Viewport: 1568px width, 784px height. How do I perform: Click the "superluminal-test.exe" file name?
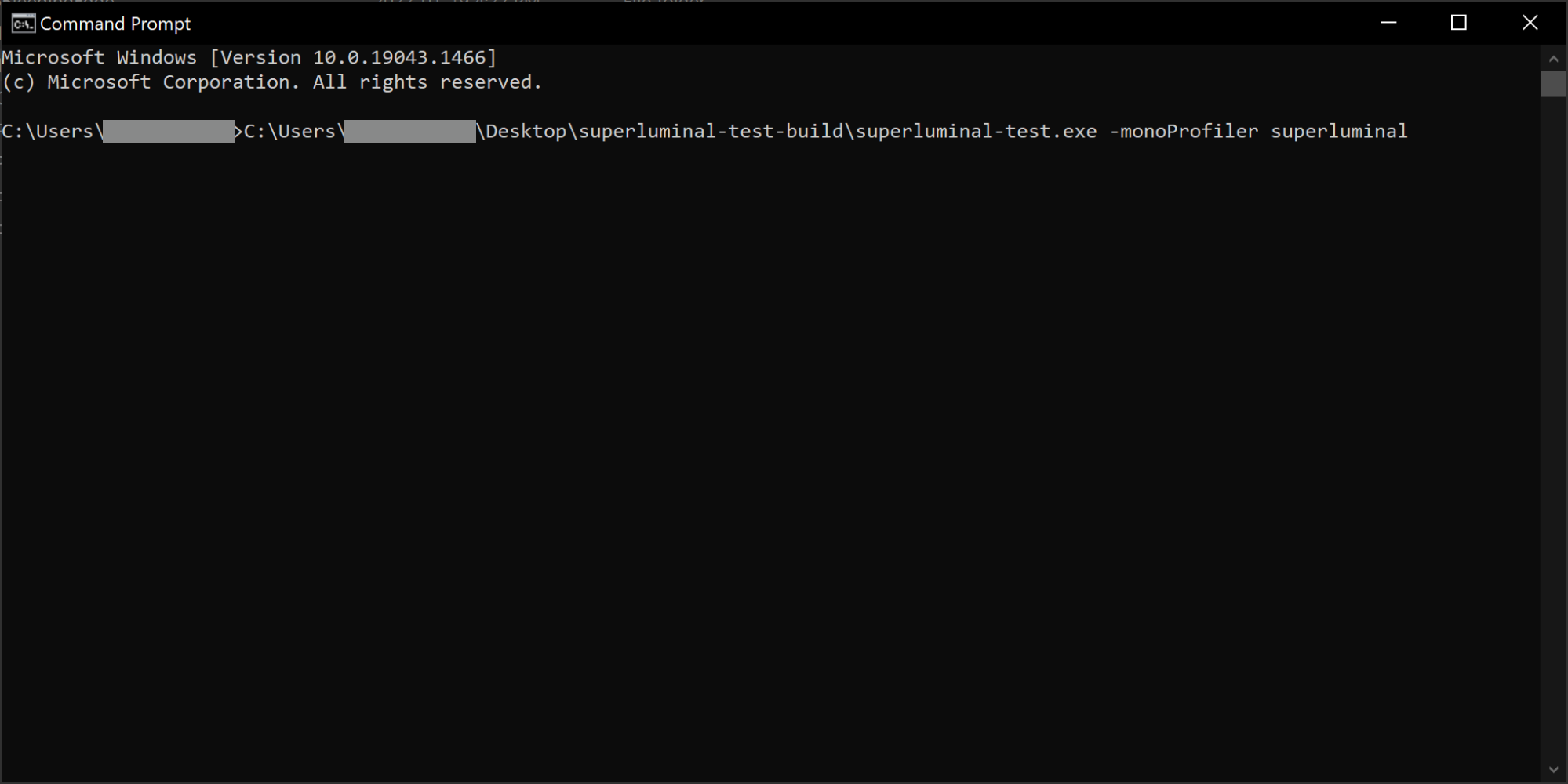tap(976, 132)
